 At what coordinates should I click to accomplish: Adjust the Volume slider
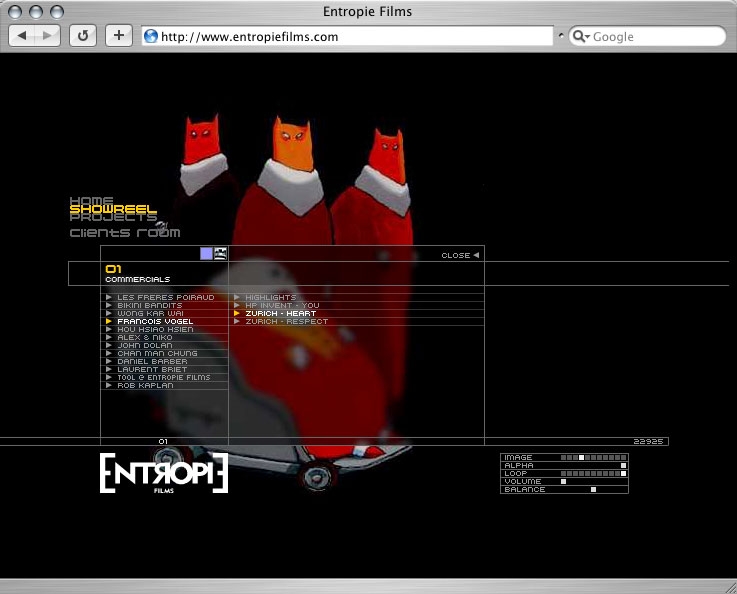click(563, 482)
